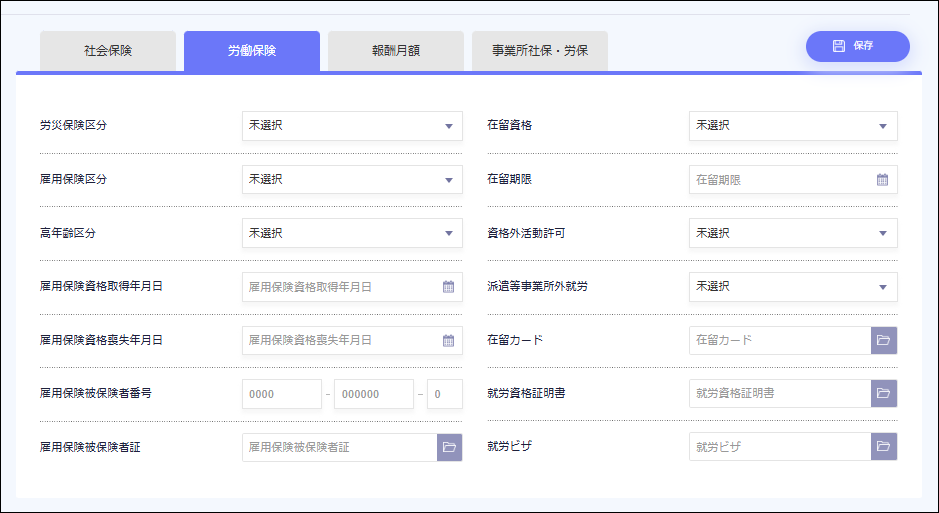Click the 保存 save button
939x513 pixels.
coord(857,46)
